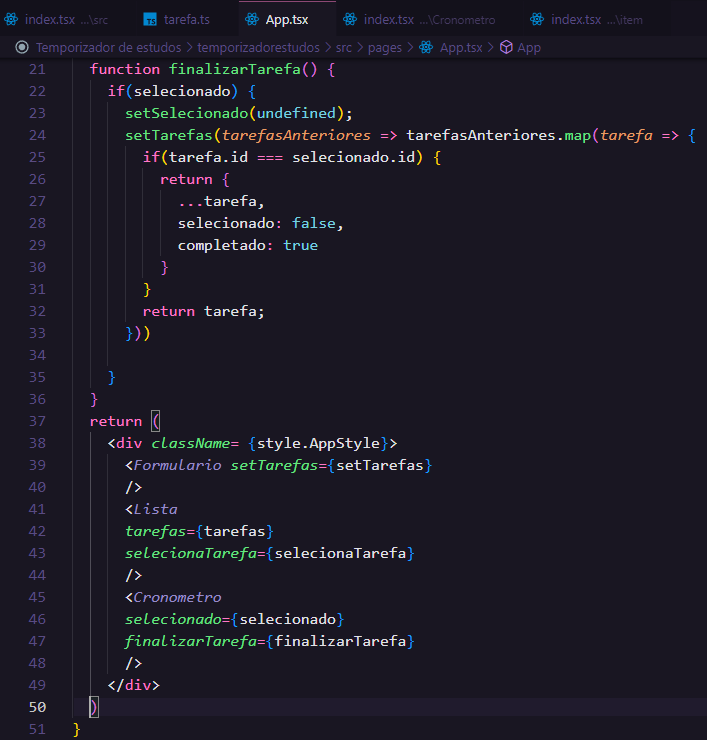Click React icon on src index.tsx tab
Screen dimensions: 707x740
click(11, 19)
